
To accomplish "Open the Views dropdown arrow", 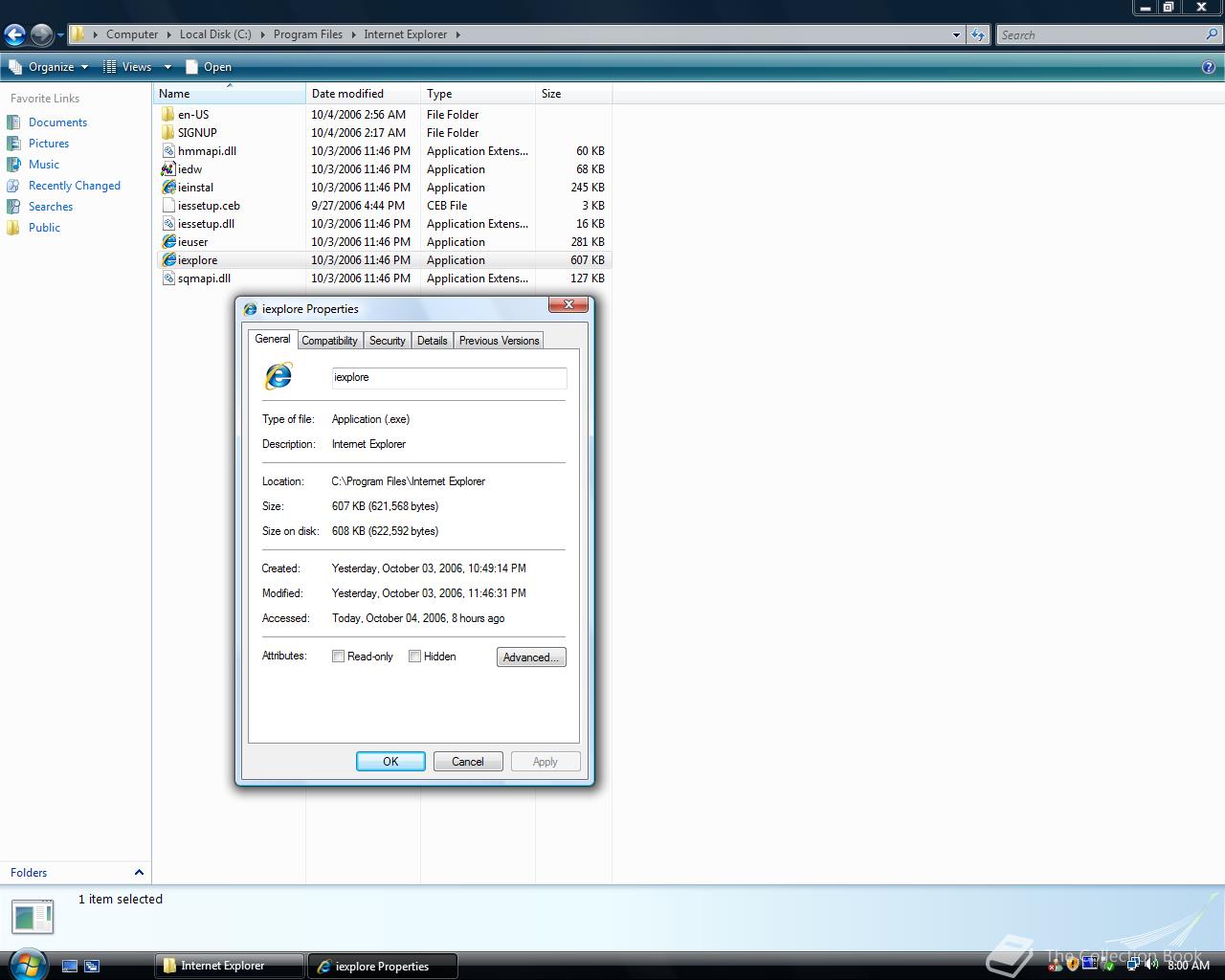I will coord(167,67).
